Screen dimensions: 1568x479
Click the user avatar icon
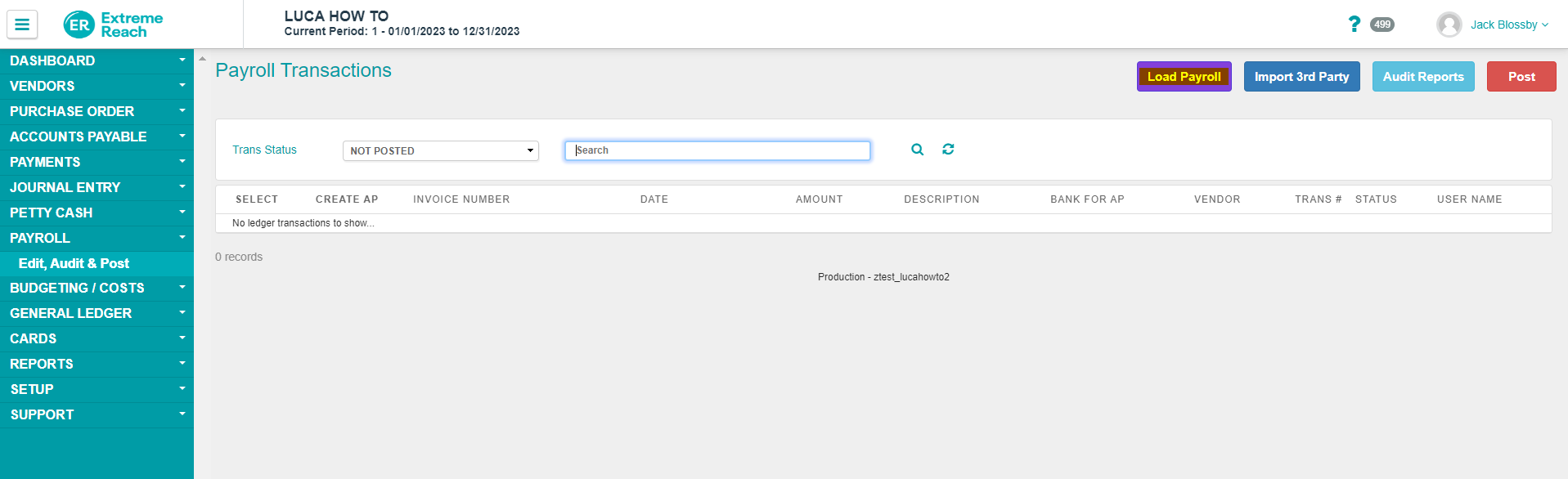tap(1449, 25)
